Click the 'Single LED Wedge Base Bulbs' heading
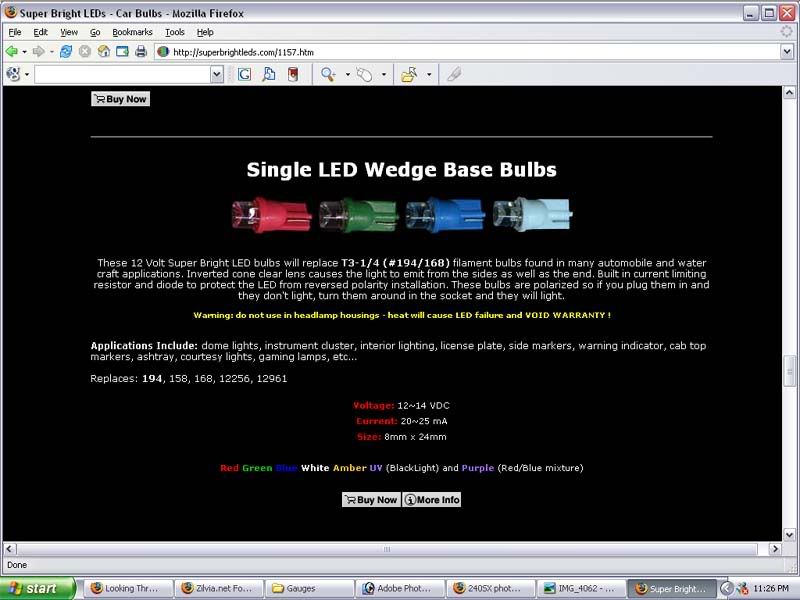 (x=402, y=169)
